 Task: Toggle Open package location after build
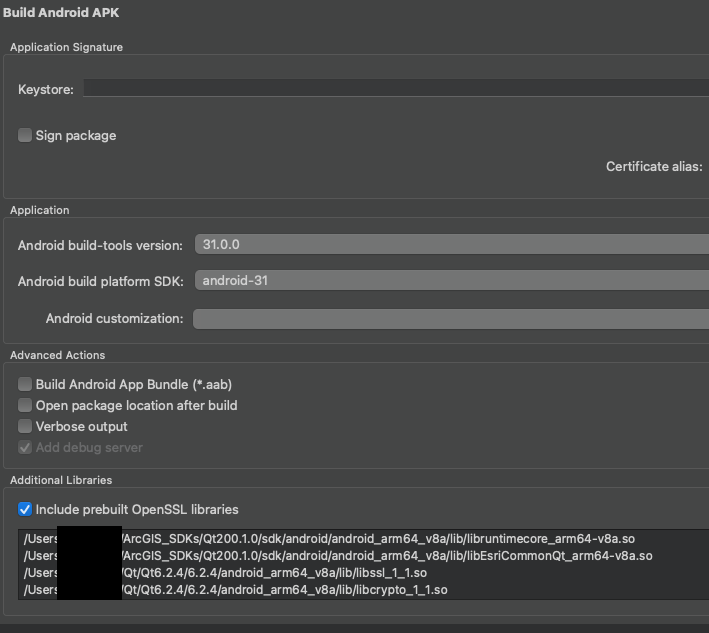tap(25, 405)
